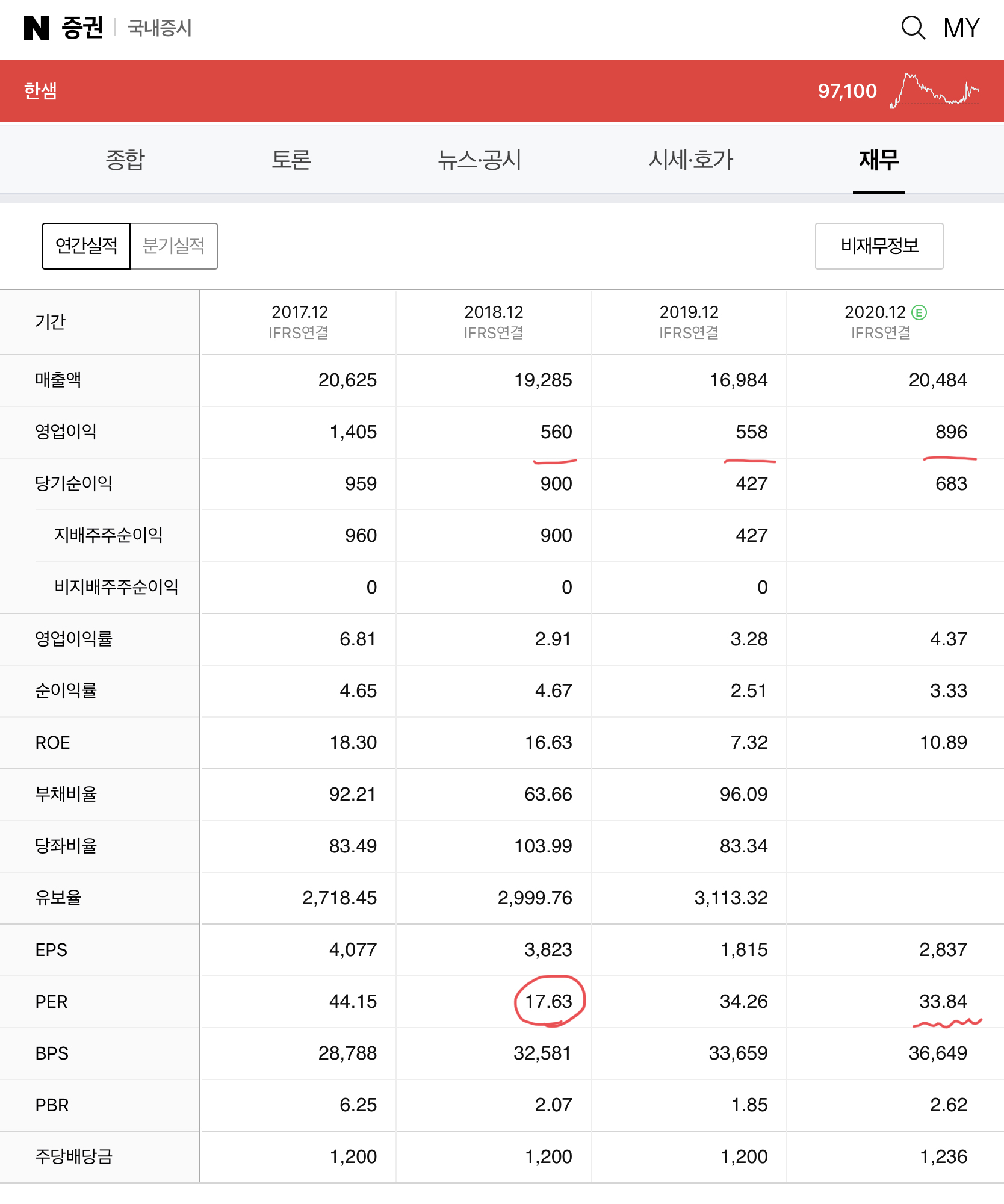The width and height of the screenshot is (1004, 1204).
Task: Tap the PBR row label
Action: pos(52,1105)
